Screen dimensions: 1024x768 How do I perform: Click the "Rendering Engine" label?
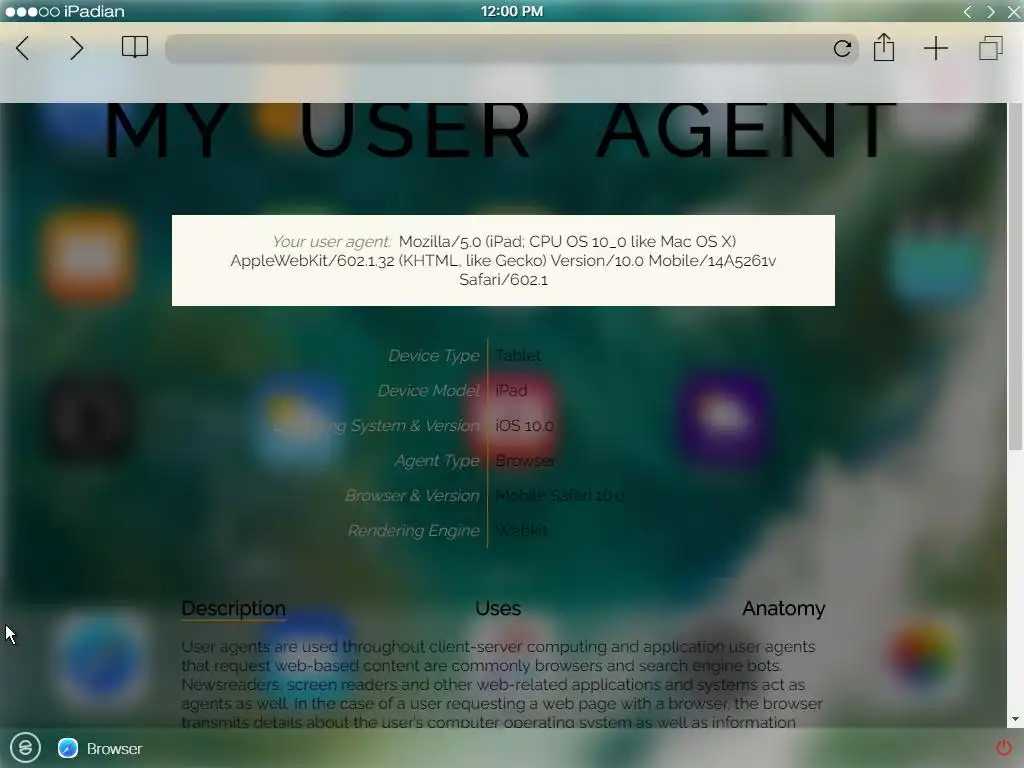413,531
